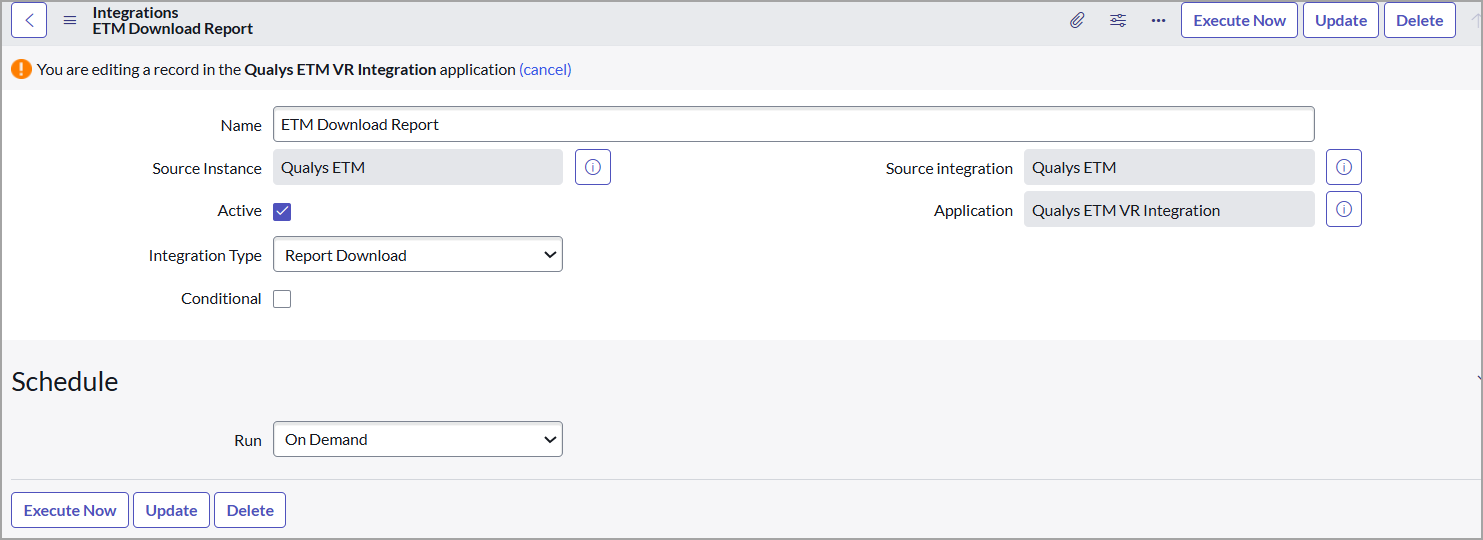The height and width of the screenshot is (540, 1483).
Task: Click info icon beside Source integration
Action: click(x=1343, y=168)
